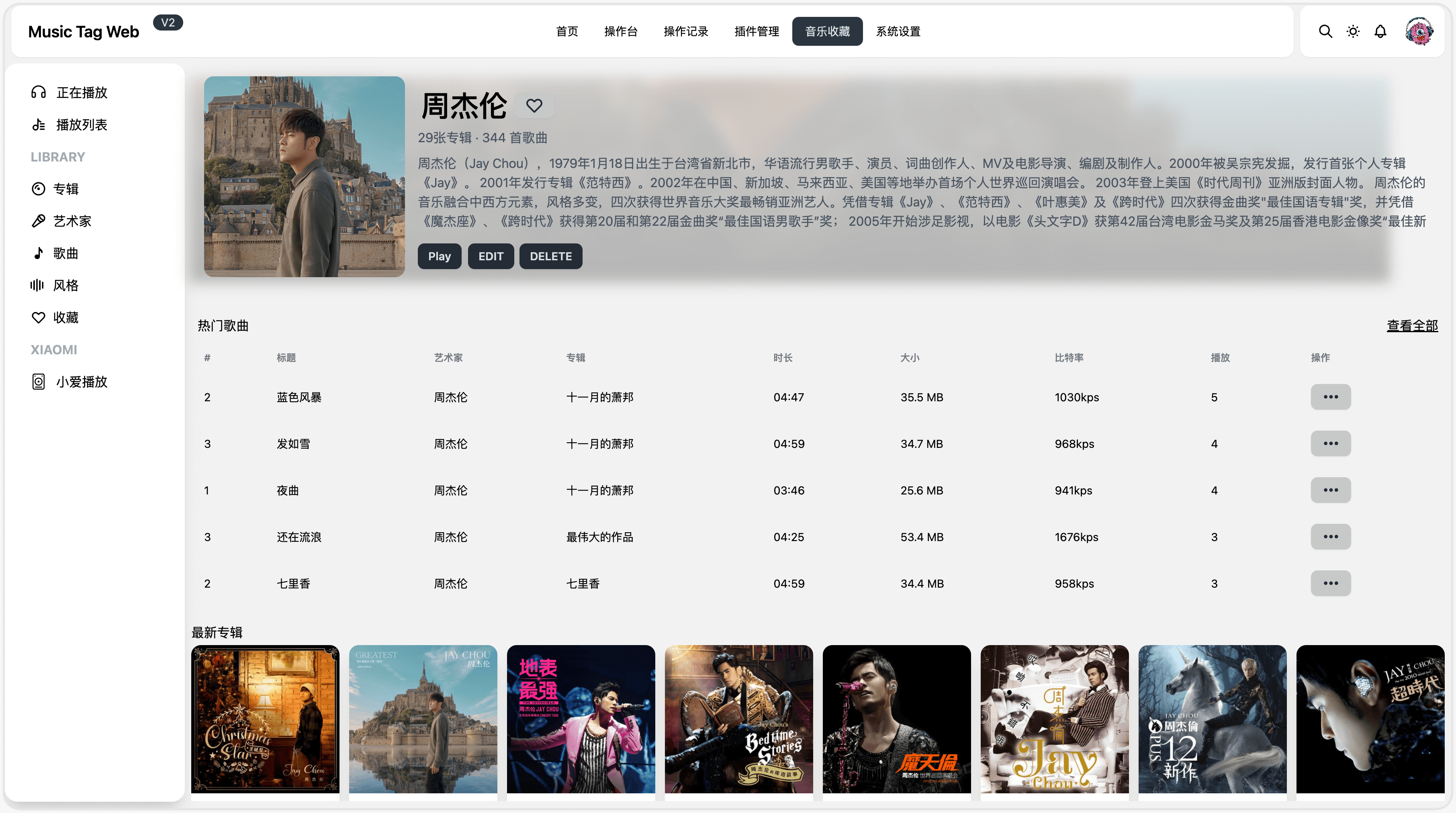The height and width of the screenshot is (813, 1456).
Task: Click 播放 column header
Action: (1220, 357)
